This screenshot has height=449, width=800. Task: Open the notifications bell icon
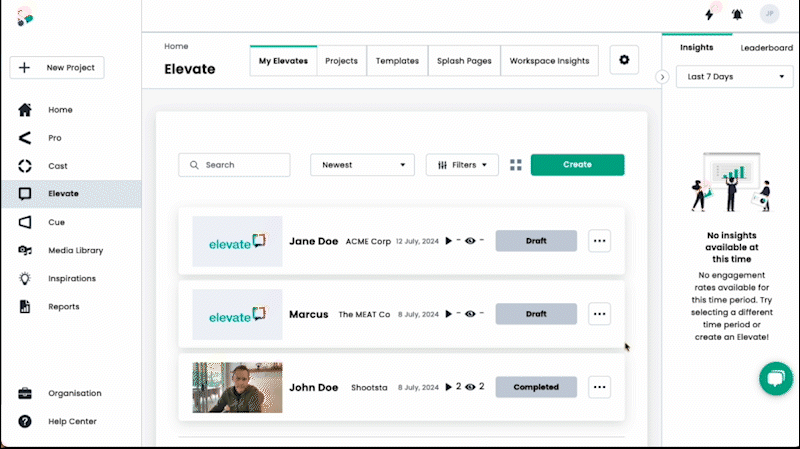click(738, 14)
